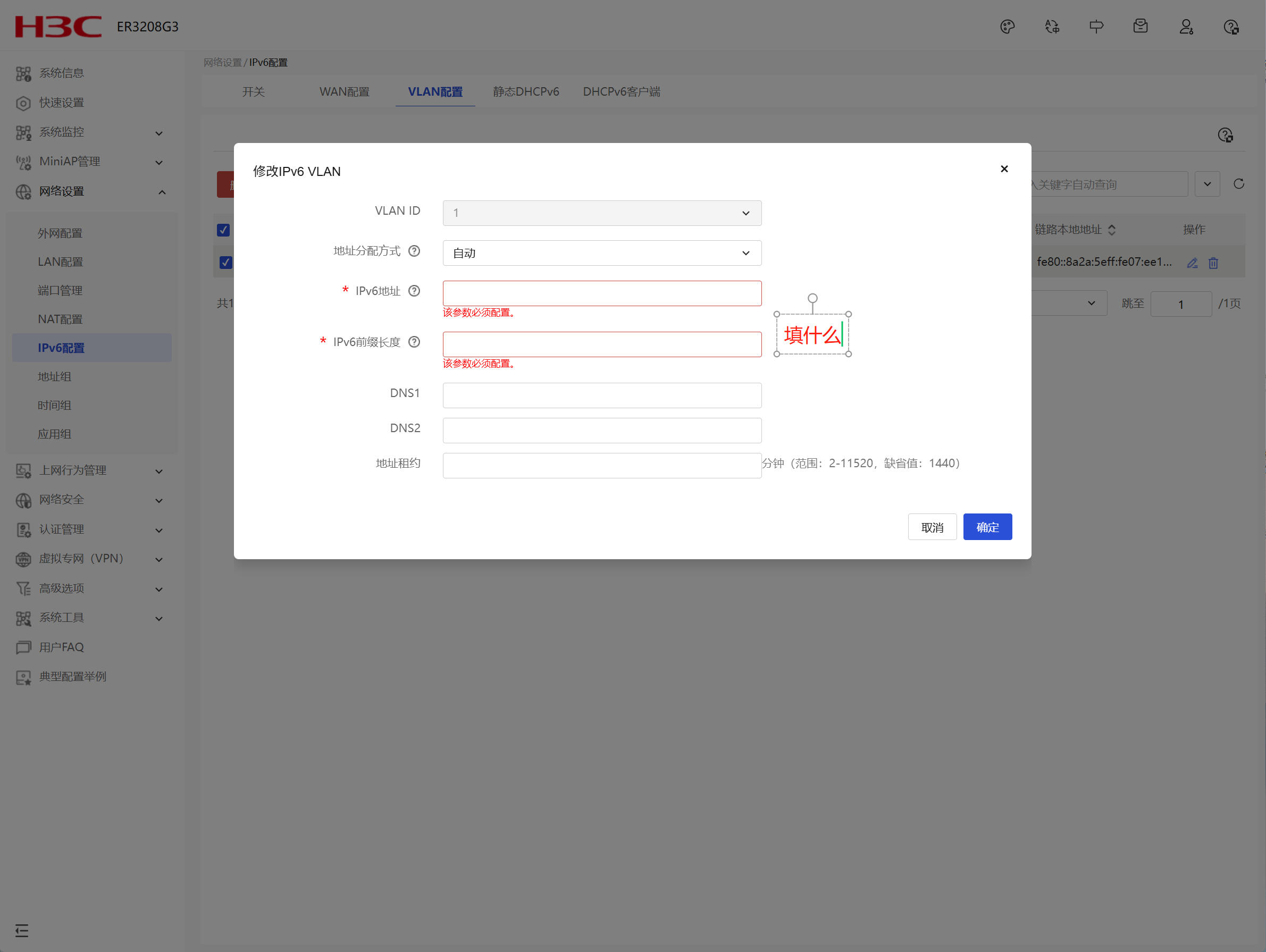Open the 地址分配方式 dropdown
The height and width of the screenshot is (952, 1266).
point(601,253)
